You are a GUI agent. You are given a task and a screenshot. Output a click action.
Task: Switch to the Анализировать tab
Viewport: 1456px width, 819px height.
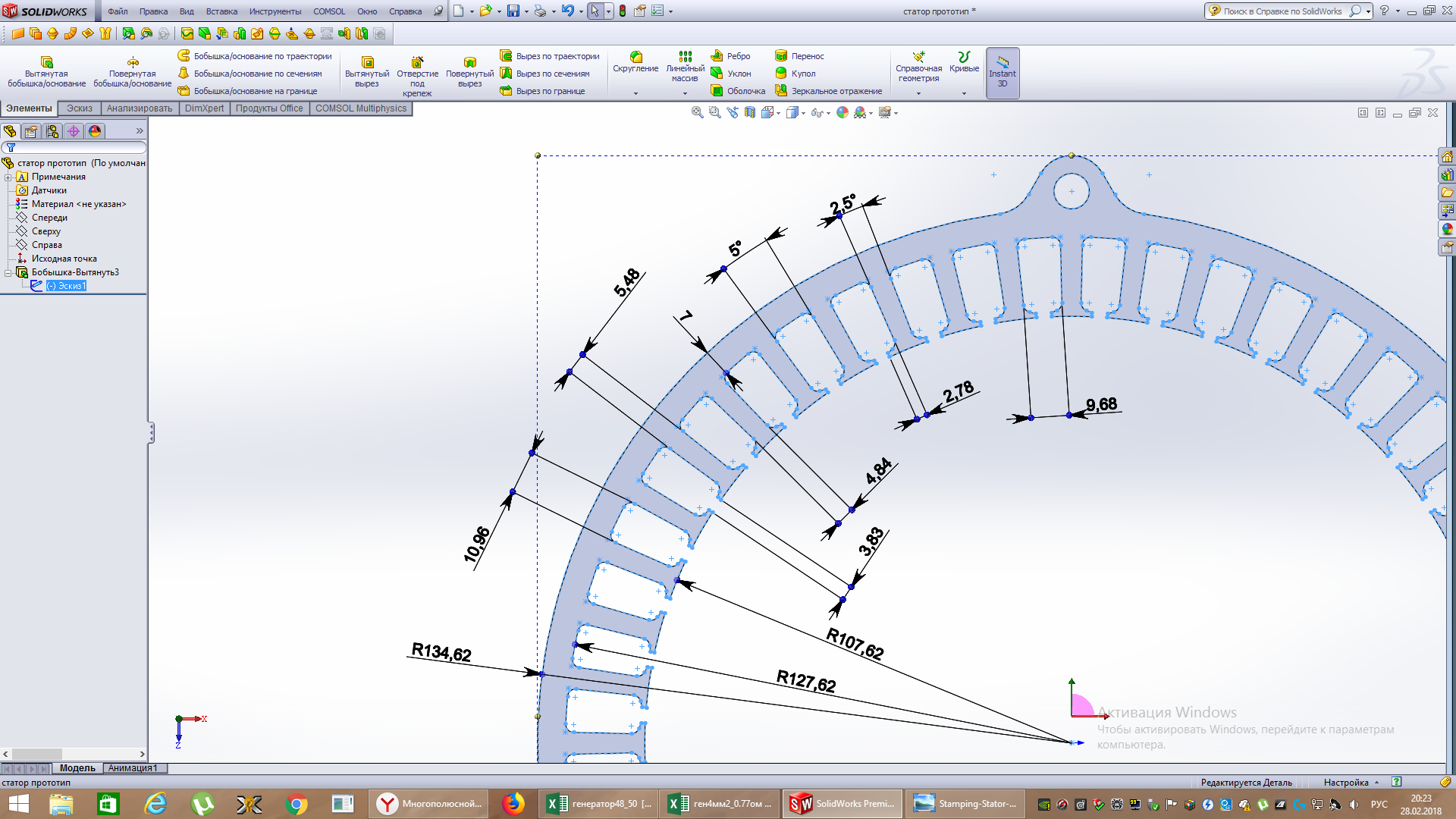click(139, 108)
